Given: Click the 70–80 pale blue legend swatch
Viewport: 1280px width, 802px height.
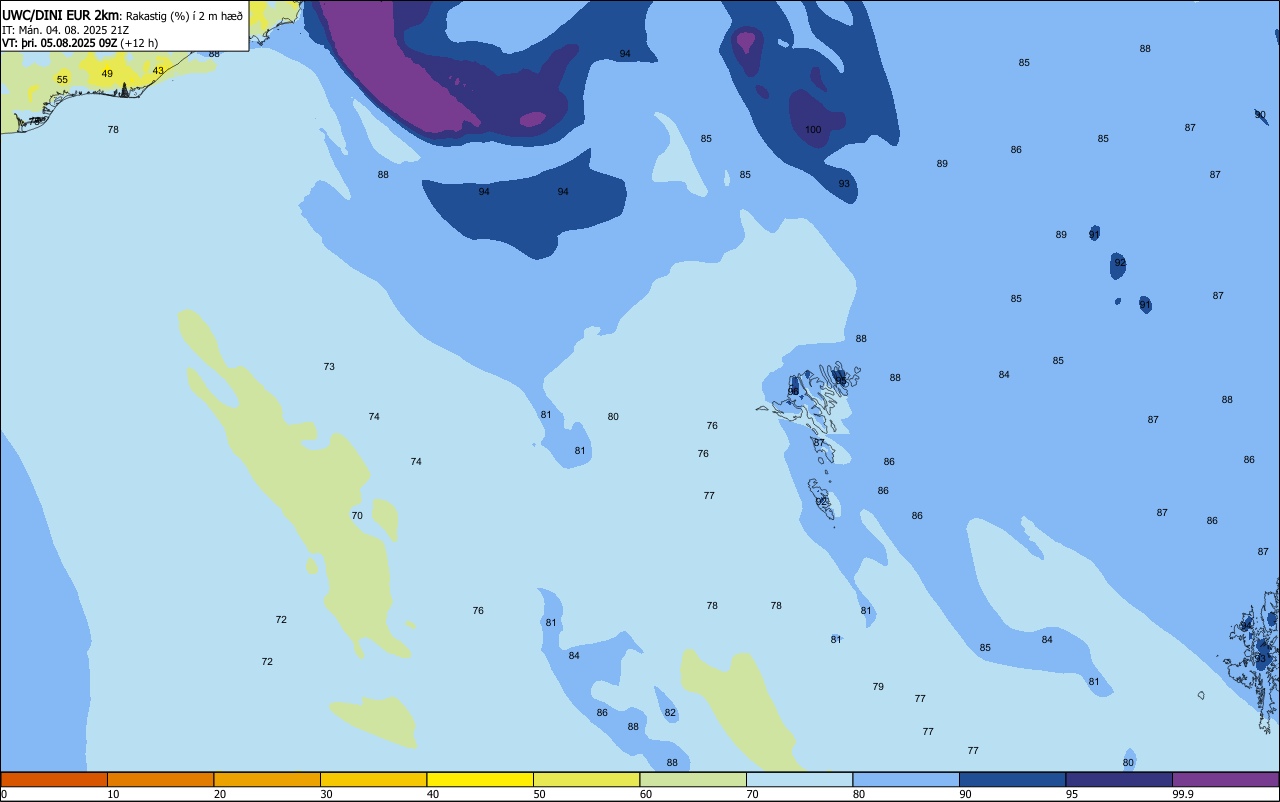Looking at the screenshot, I should [x=799, y=779].
